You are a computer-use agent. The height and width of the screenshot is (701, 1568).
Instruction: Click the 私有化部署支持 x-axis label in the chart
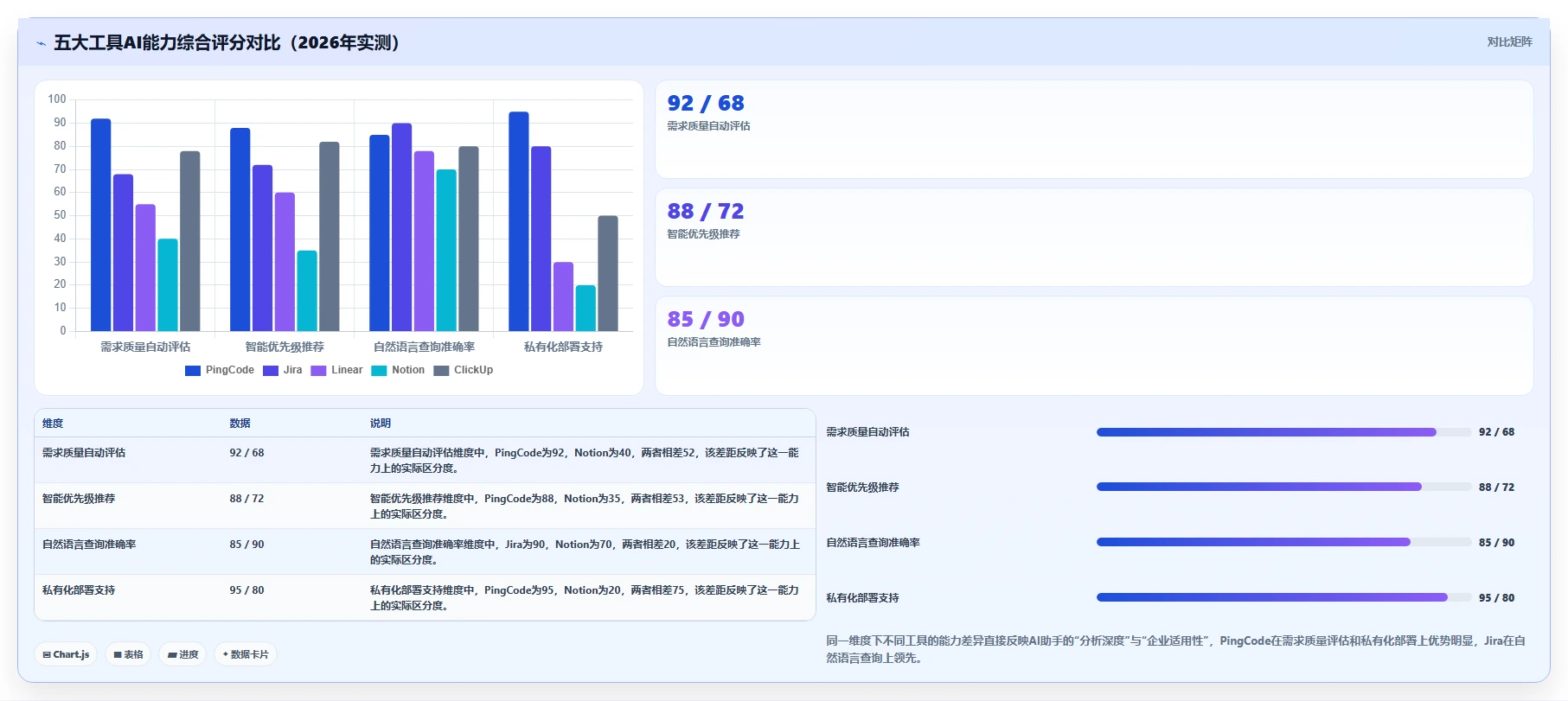pos(563,347)
